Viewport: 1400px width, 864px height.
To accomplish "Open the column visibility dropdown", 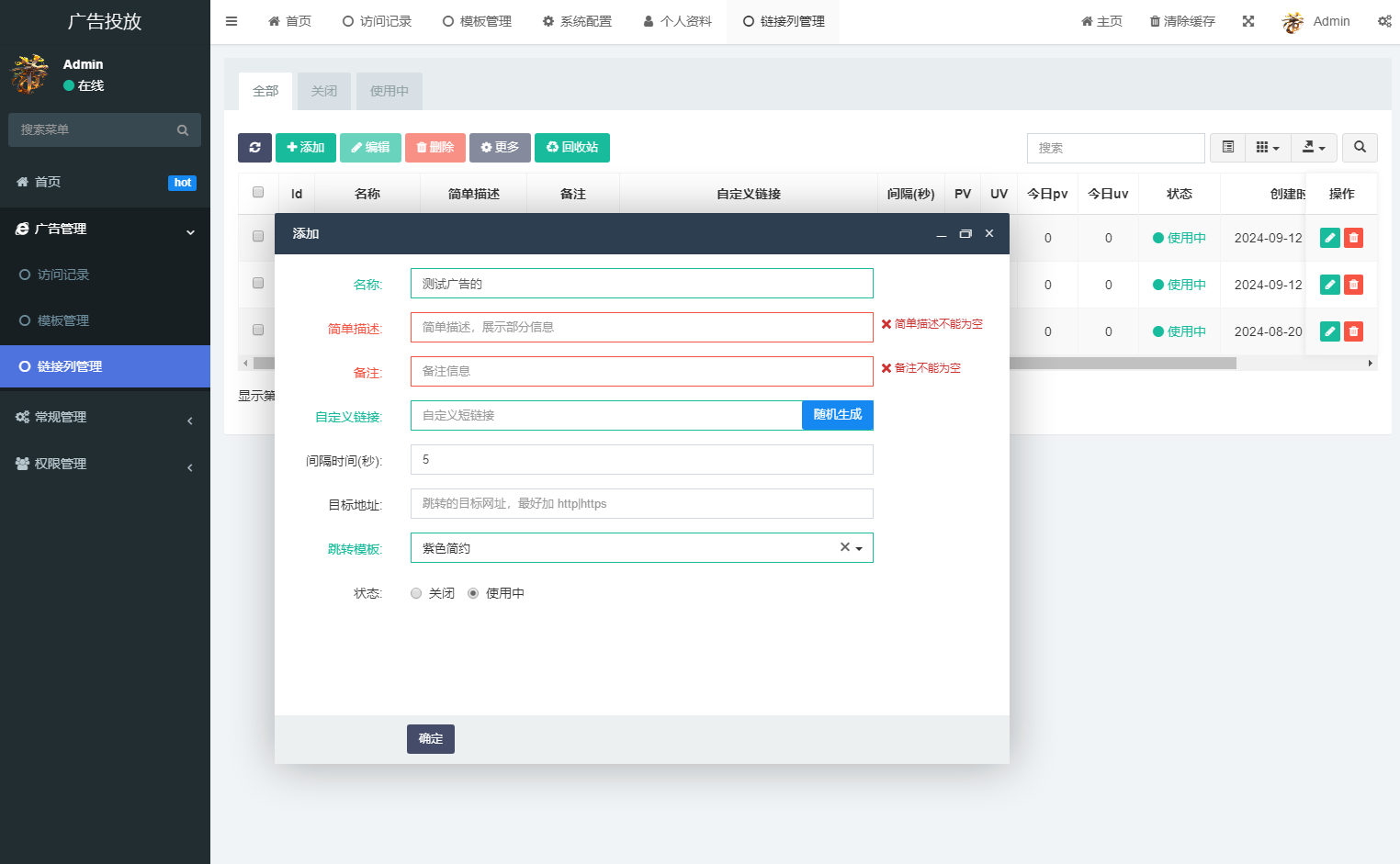I will [x=1268, y=147].
